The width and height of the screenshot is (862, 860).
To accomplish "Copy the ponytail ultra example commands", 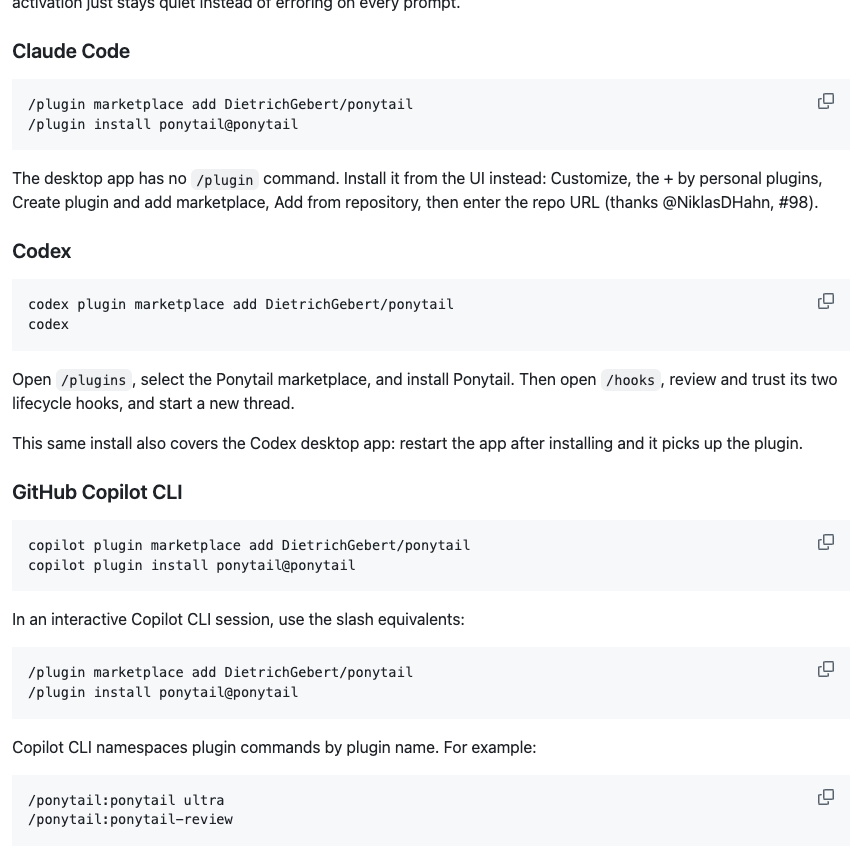I will point(826,797).
